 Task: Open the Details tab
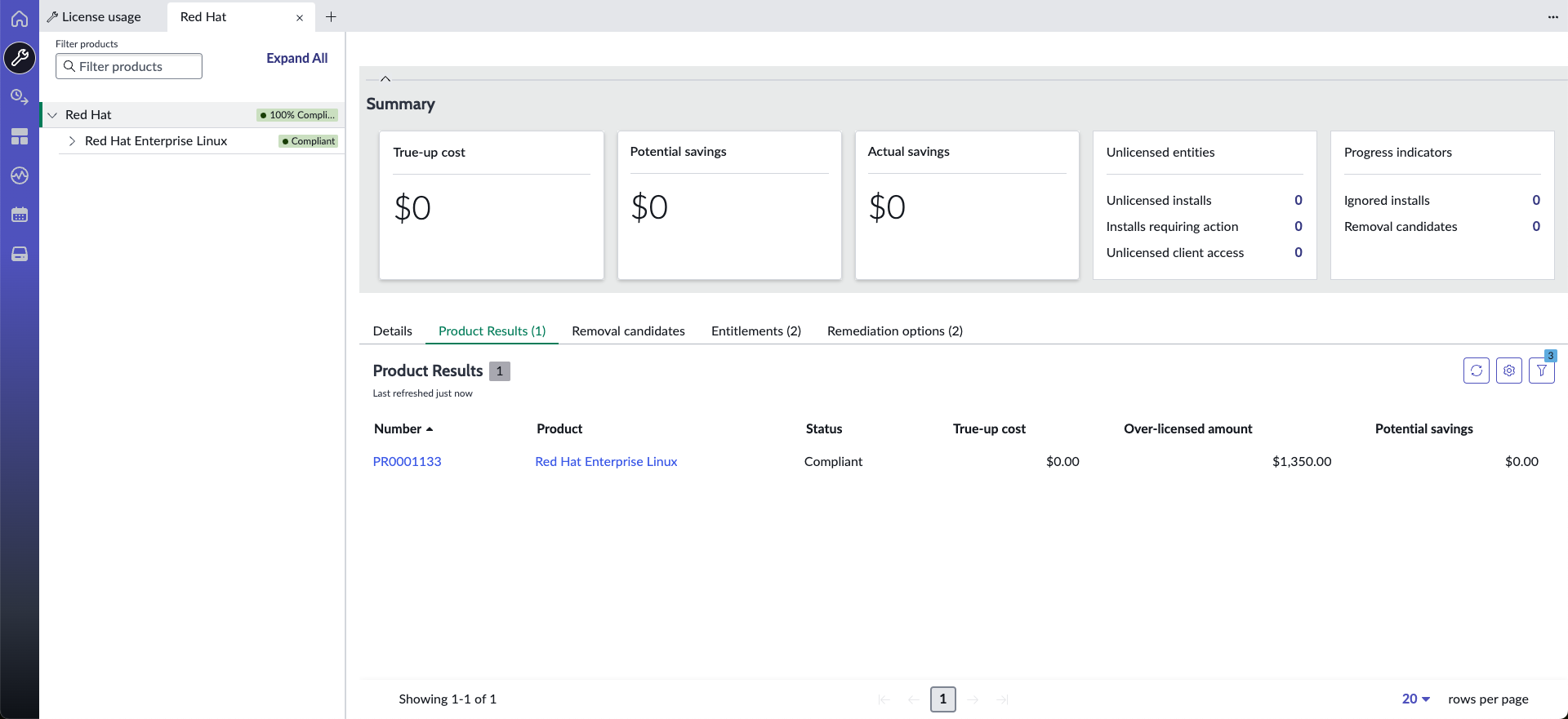(x=393, y=331)
